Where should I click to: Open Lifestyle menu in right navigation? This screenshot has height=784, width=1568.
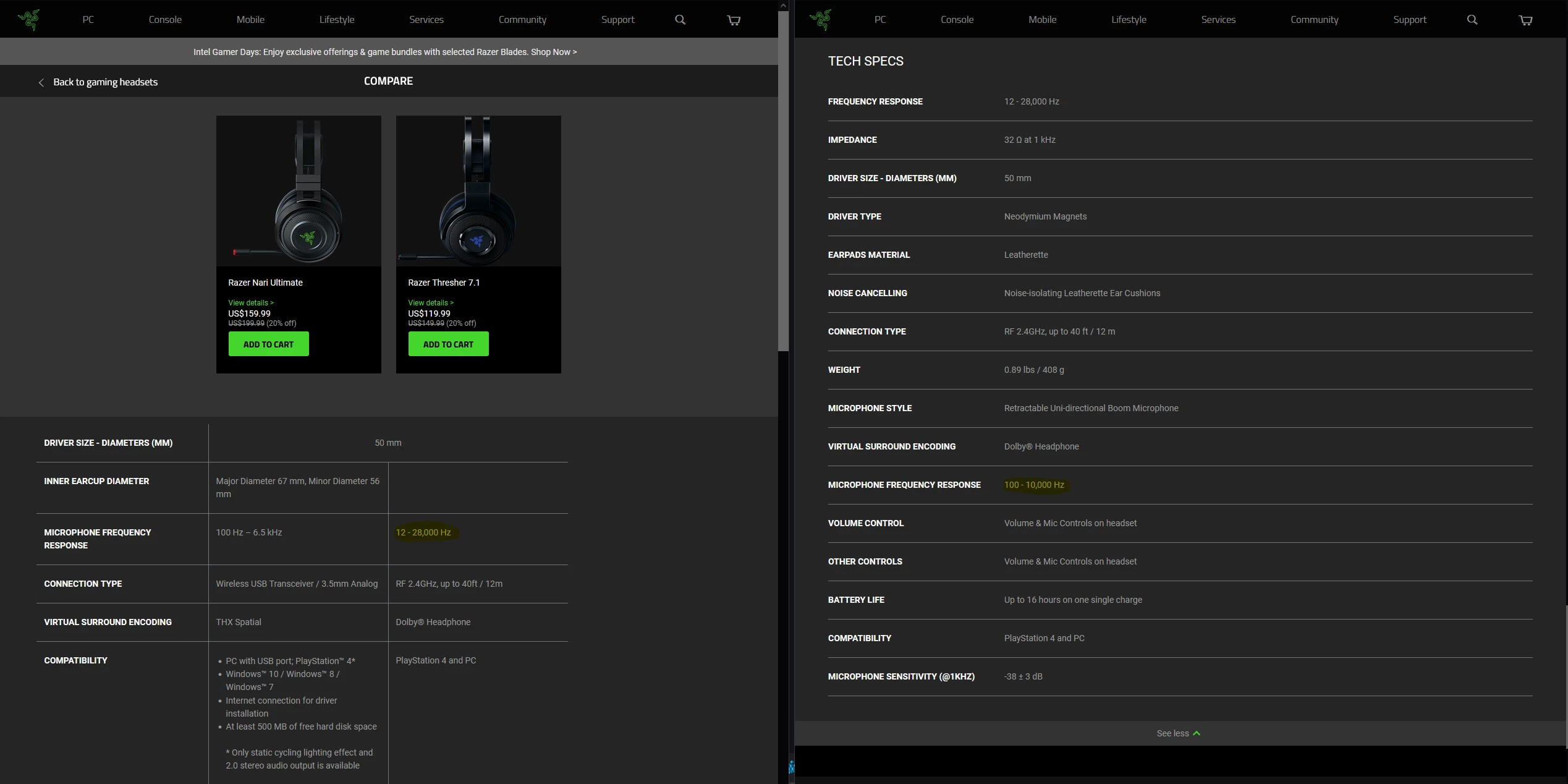pos(1129,20)
